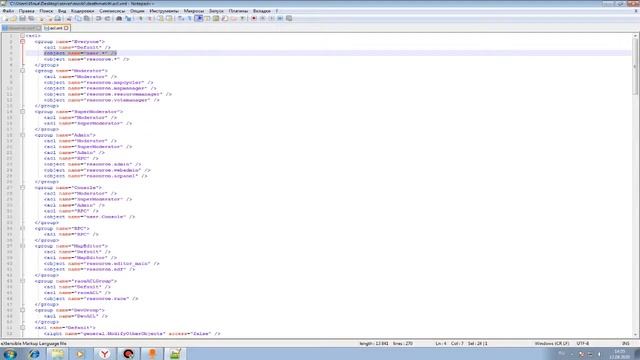This screenshot has height=360, width=640.
Task: Collapse the Moderator group fold marker
Action: [x=22, y=71]
